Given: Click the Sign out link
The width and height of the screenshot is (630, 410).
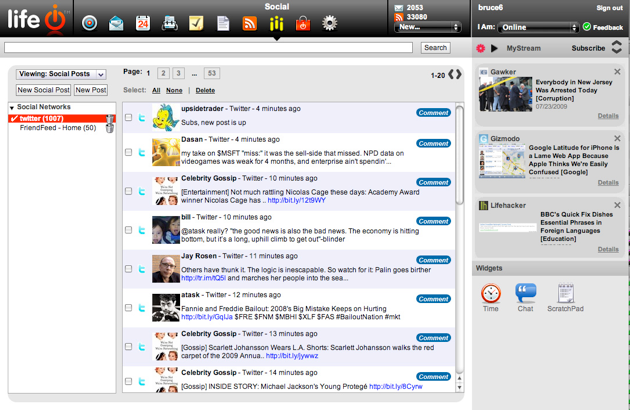Looking at the screenshot, I should [609, 8].
